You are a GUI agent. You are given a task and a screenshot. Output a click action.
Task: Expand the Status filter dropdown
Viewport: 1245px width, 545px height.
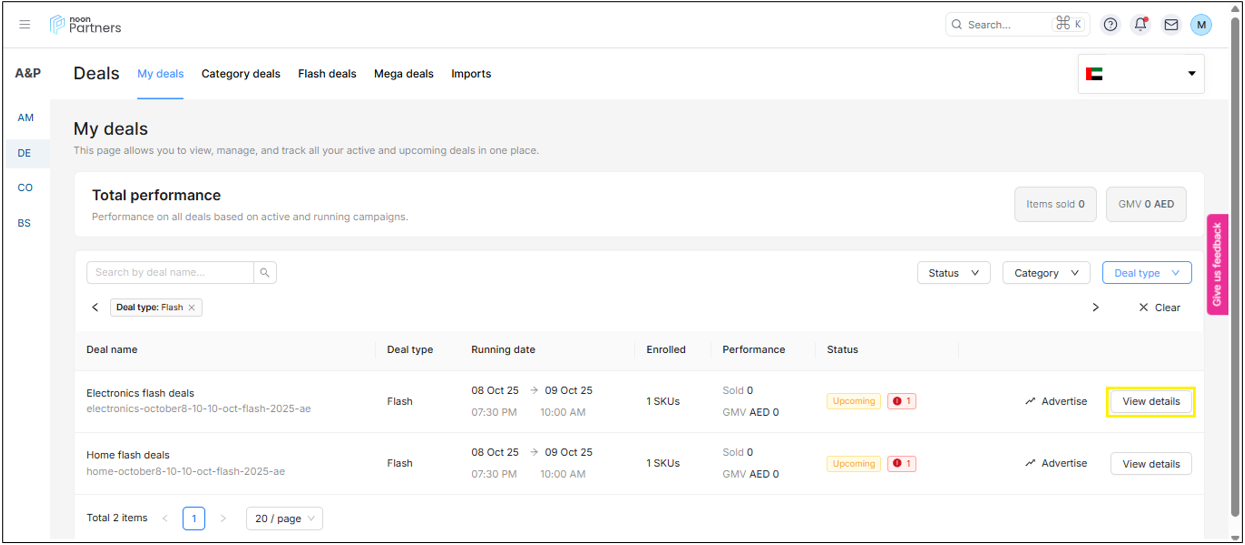pyautogui.click(x=953, y=273)
